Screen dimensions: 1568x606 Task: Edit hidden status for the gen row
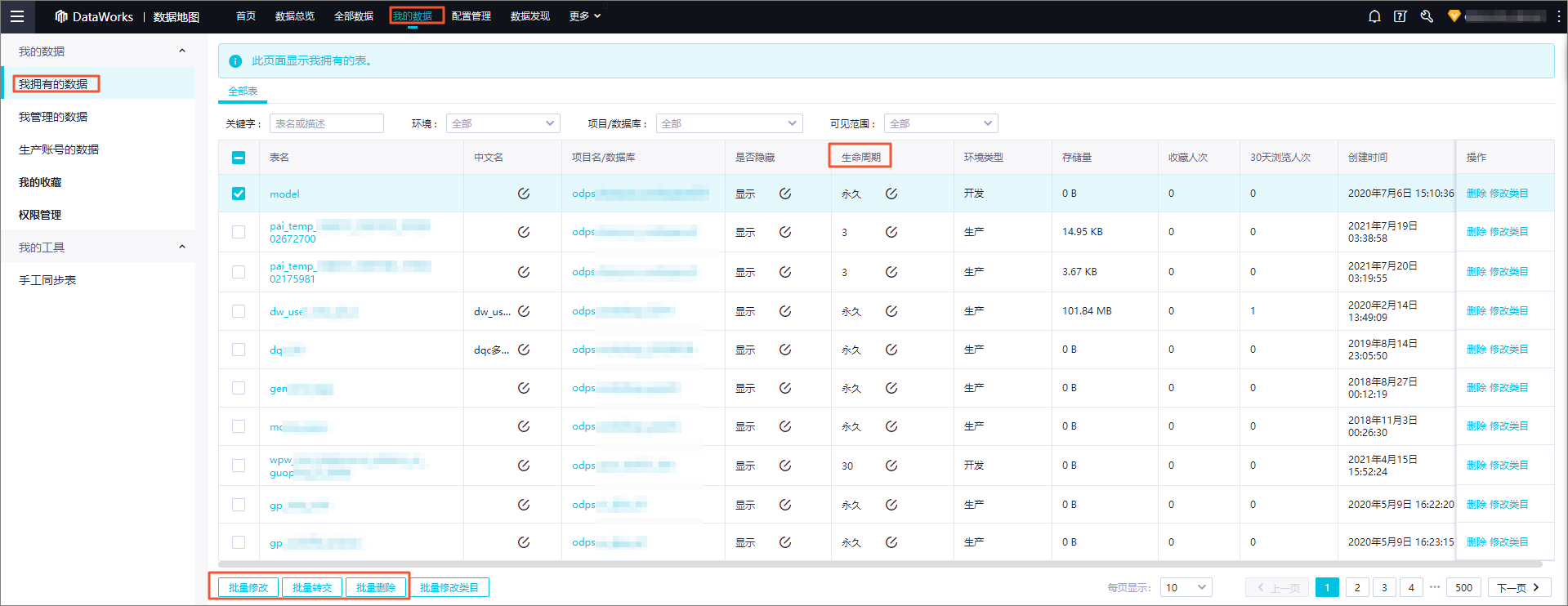785,388
